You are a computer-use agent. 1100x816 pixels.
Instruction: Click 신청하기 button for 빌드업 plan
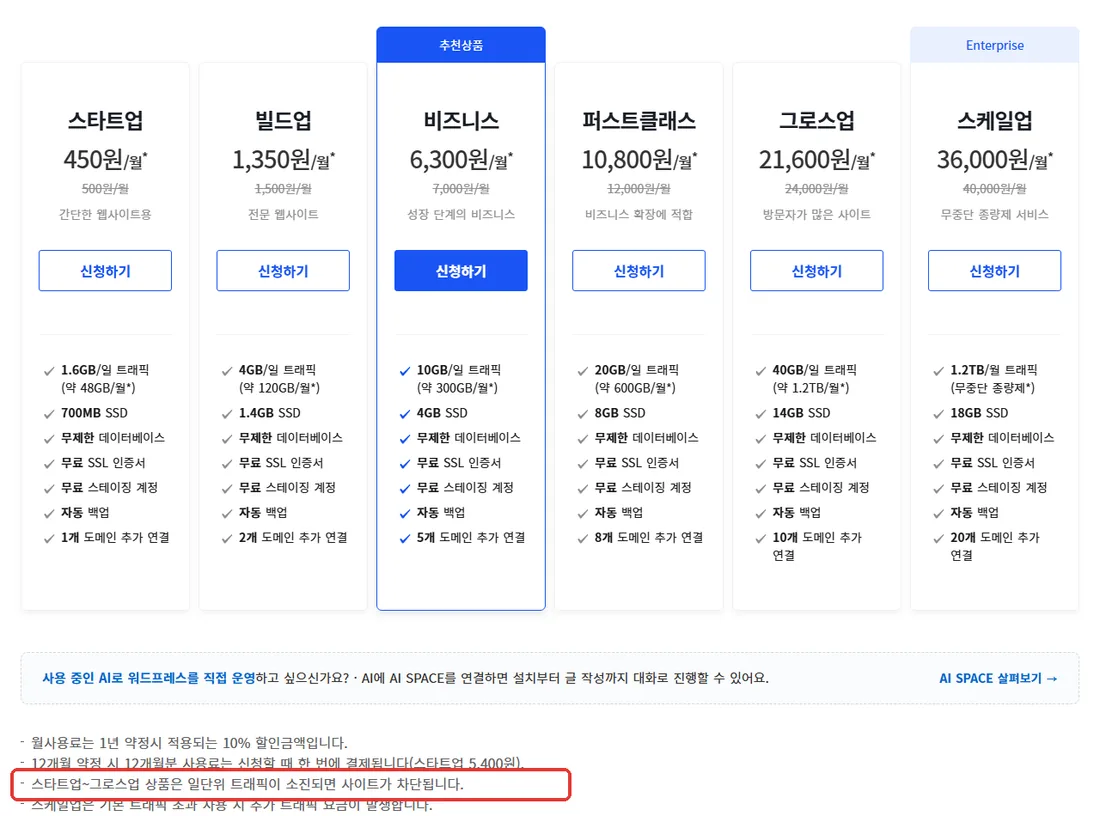click(x=283, y=271)
